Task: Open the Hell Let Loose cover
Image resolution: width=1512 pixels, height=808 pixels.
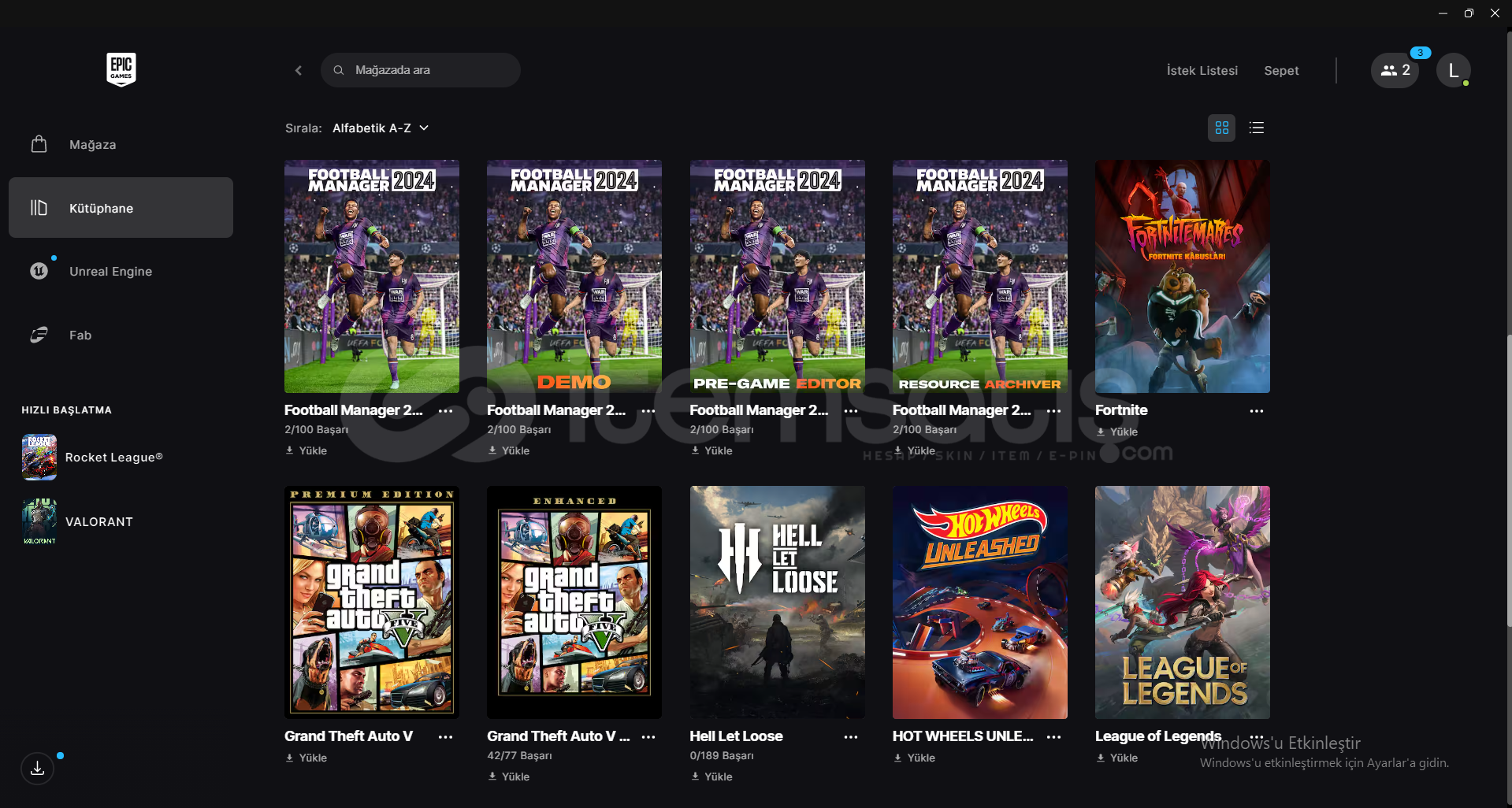Action: click(x=778, y=602)
